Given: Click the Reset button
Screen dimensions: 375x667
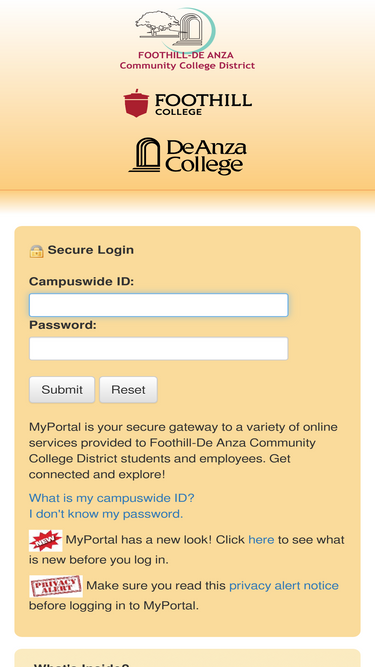Looking at the screenshot, I should pyautogui.click(x=128, y=390).
